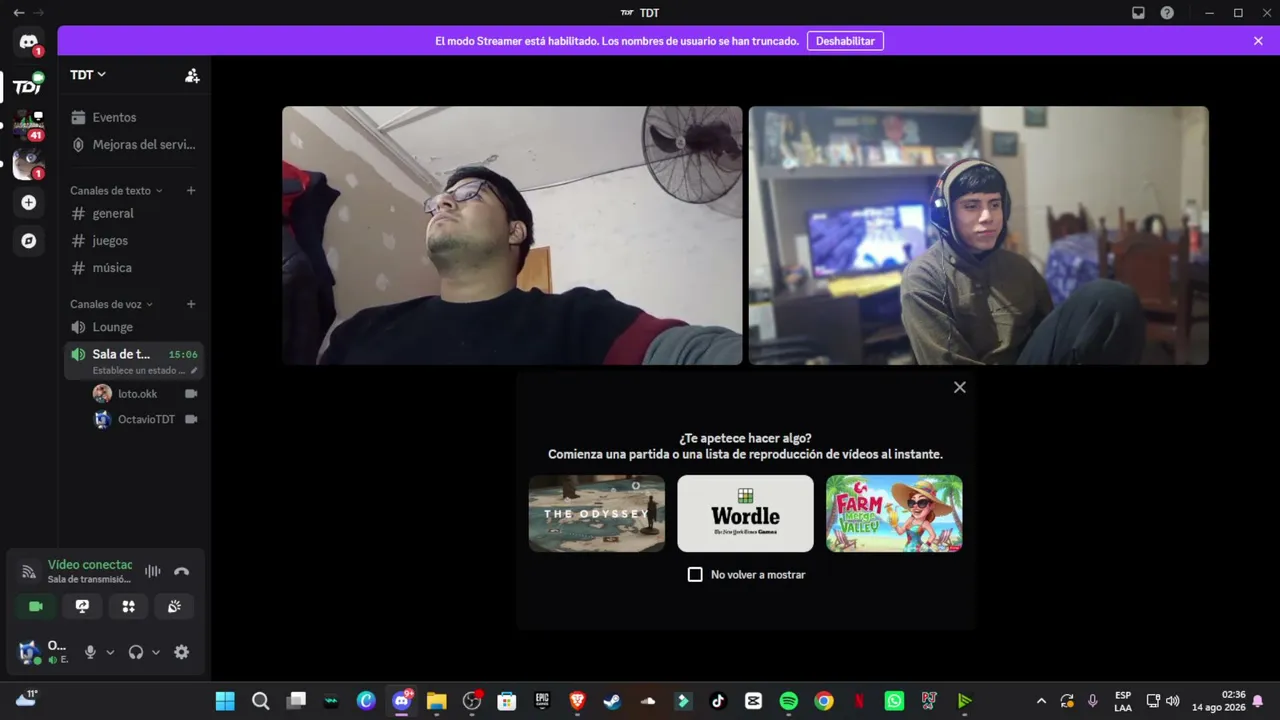1280x720 pixels.
Task: Open the soundboard
Action: (x=174, y=606)
